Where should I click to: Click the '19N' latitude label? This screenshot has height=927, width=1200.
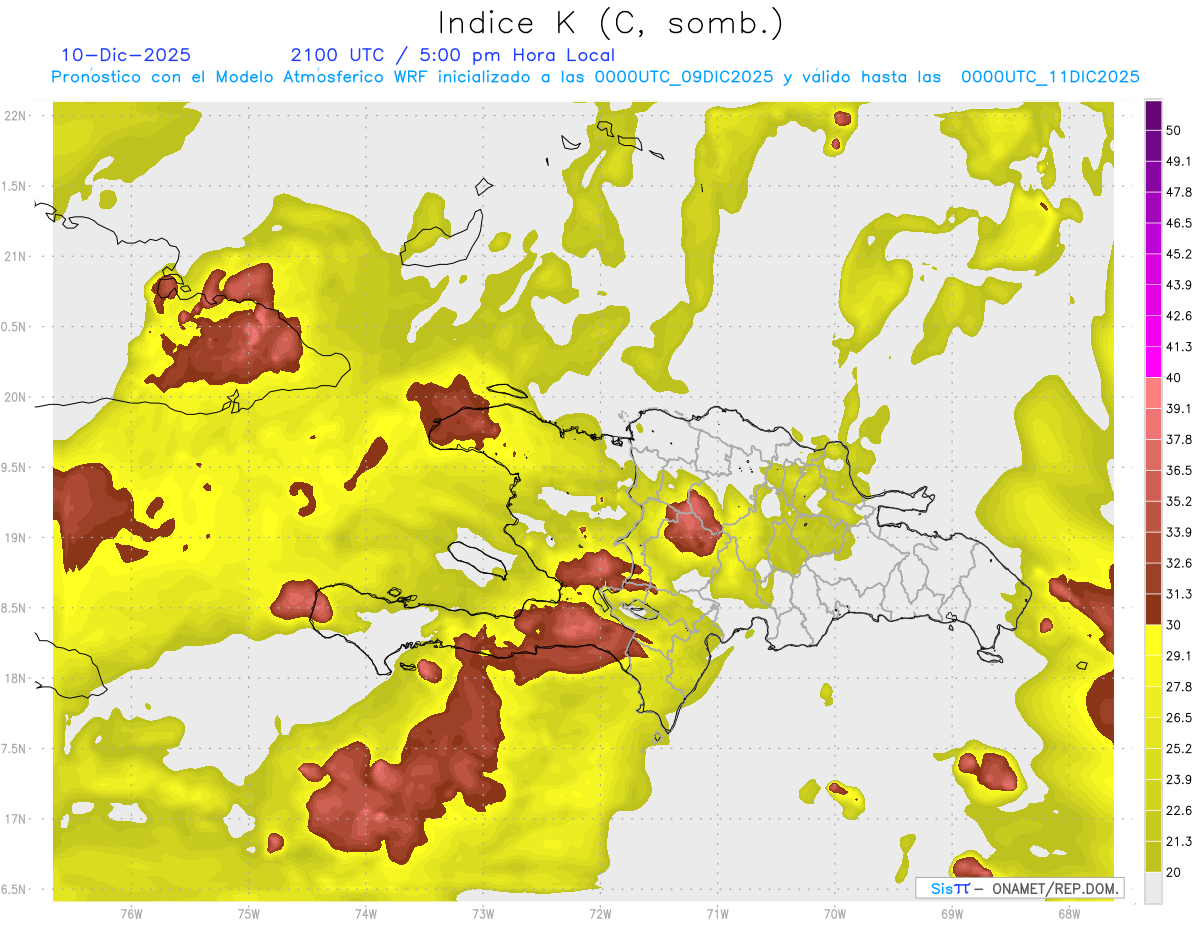(17, 537)
